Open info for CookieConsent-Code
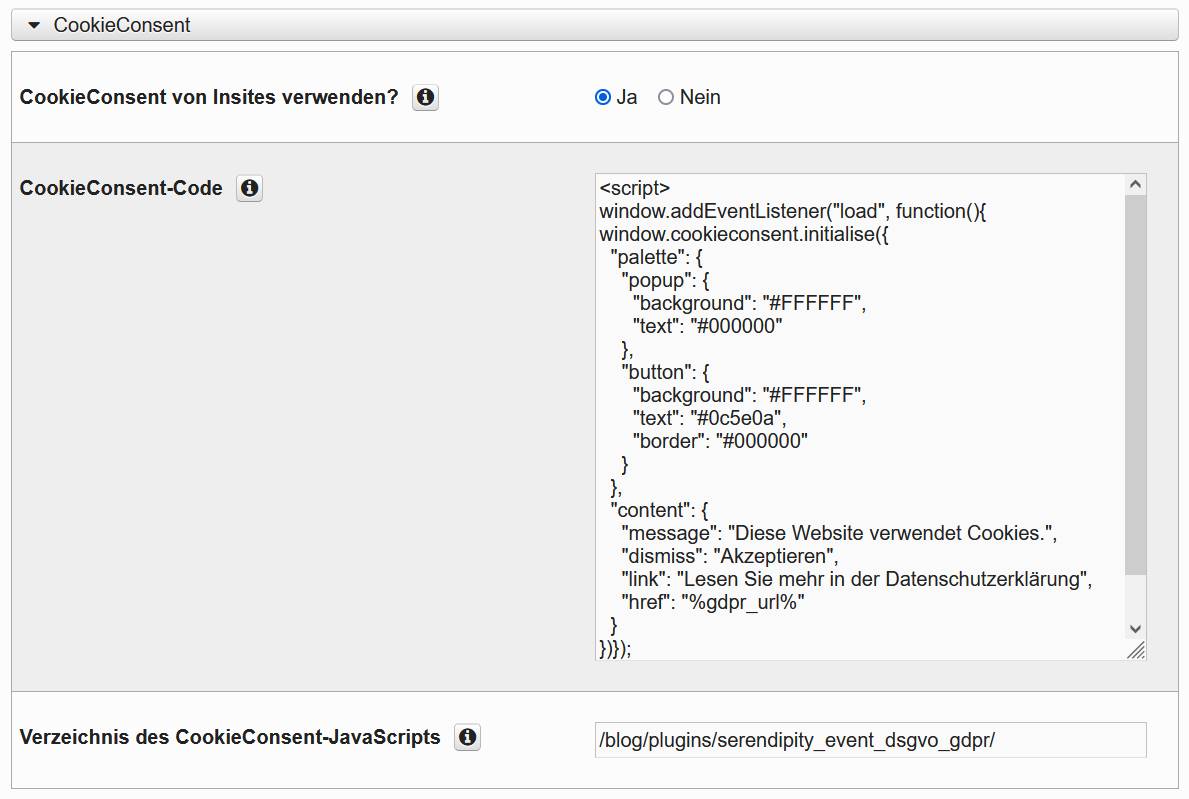Image resolution: width=1189 pixels, height=799 pixels. point(249,188)
